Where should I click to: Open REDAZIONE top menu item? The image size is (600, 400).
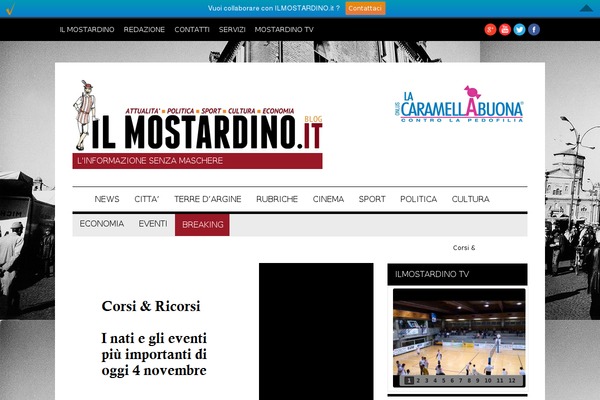click(144, 29)
